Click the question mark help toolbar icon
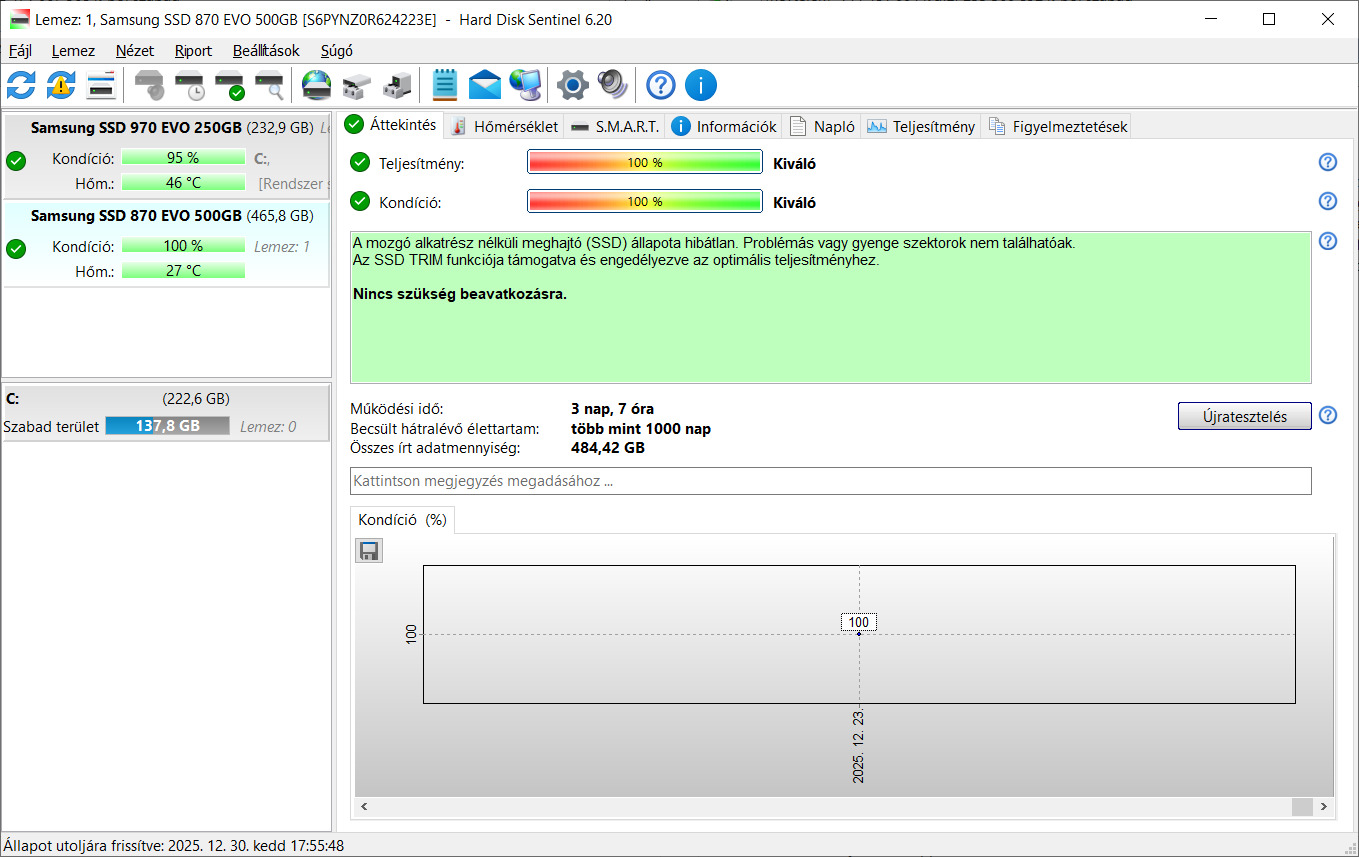This screenshot has width=1359, height=857. [x=660, y=85]
